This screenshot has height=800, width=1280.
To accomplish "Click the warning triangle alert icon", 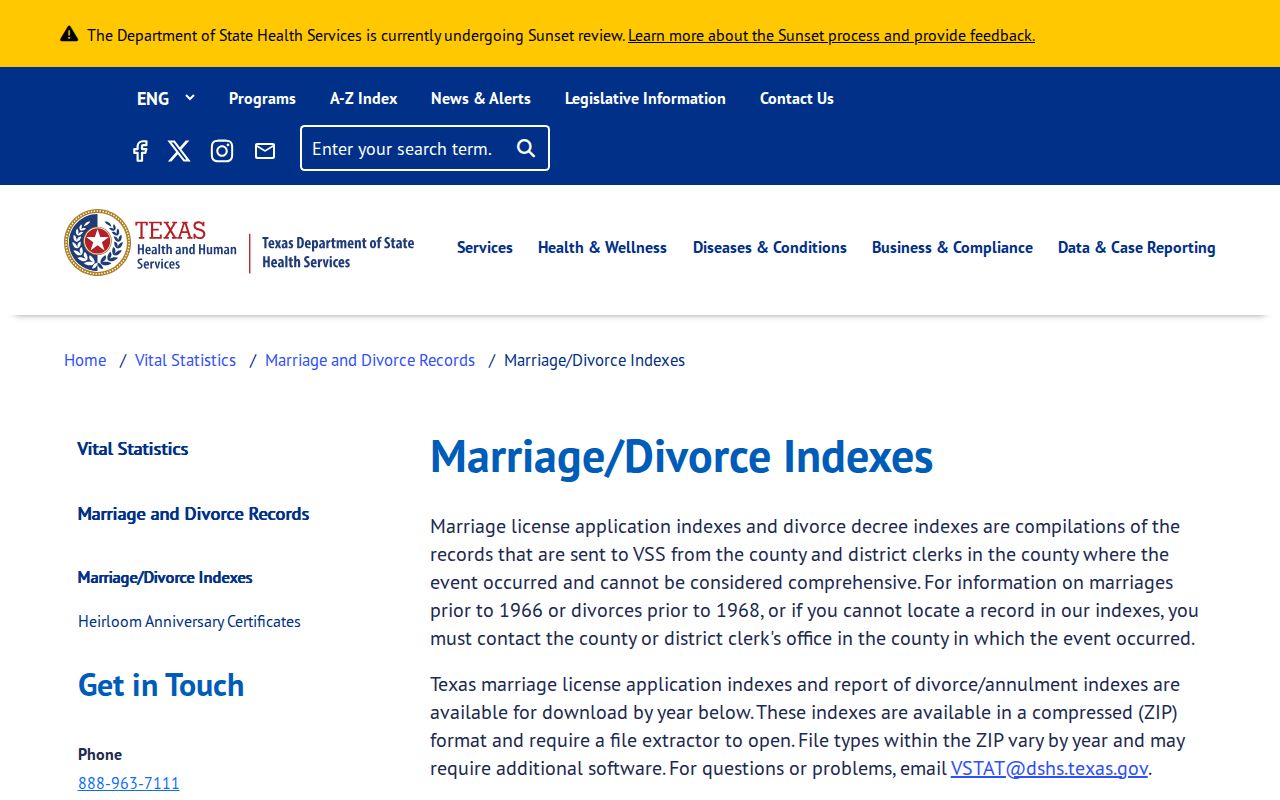I will click(69, 34).
